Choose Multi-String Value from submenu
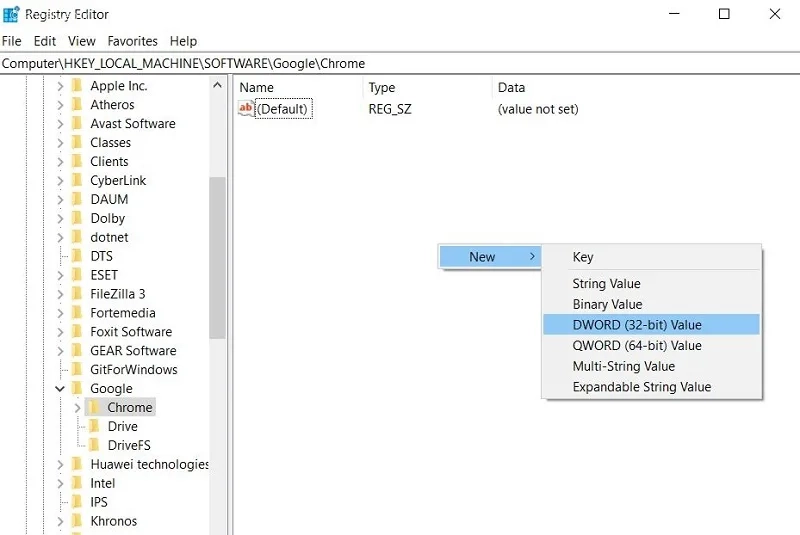Screen dimensions: 800x535 [x=652, y=366]
